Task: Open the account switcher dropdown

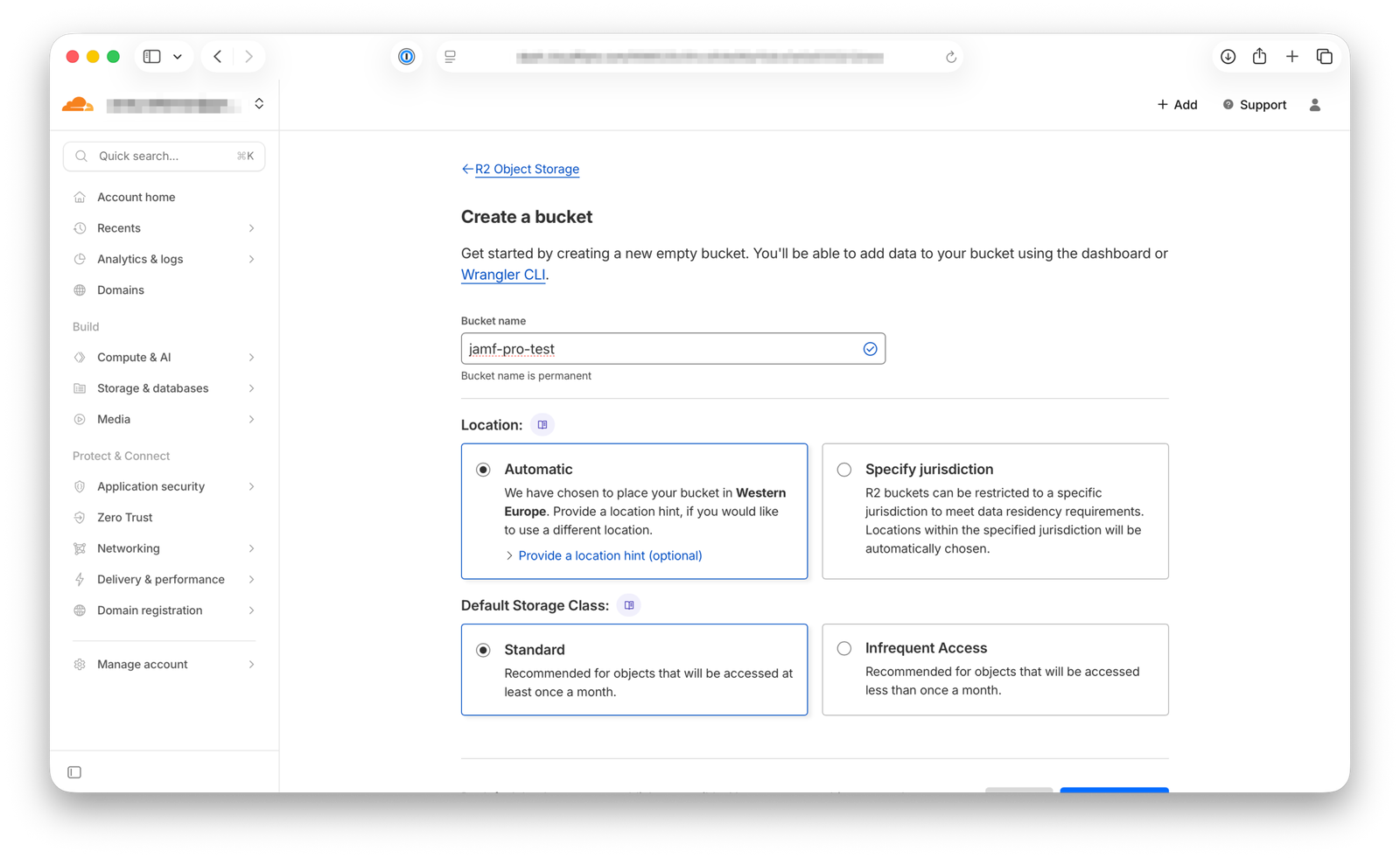Action: (x=259, y=104)
